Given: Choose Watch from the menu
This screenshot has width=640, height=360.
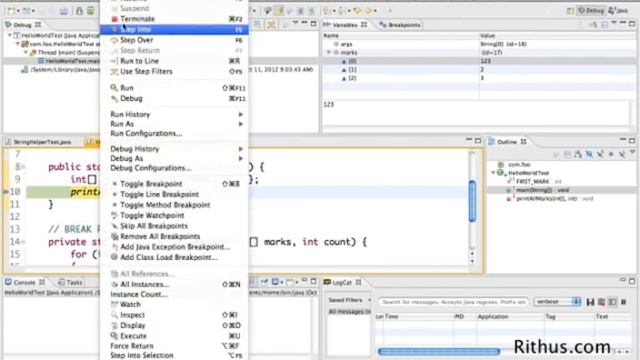Looking at the screenshot, I should point(174,304).
